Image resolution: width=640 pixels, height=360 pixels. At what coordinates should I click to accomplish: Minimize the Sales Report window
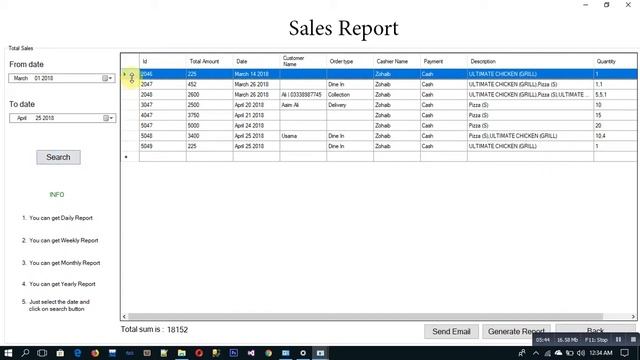pos(586,5)
